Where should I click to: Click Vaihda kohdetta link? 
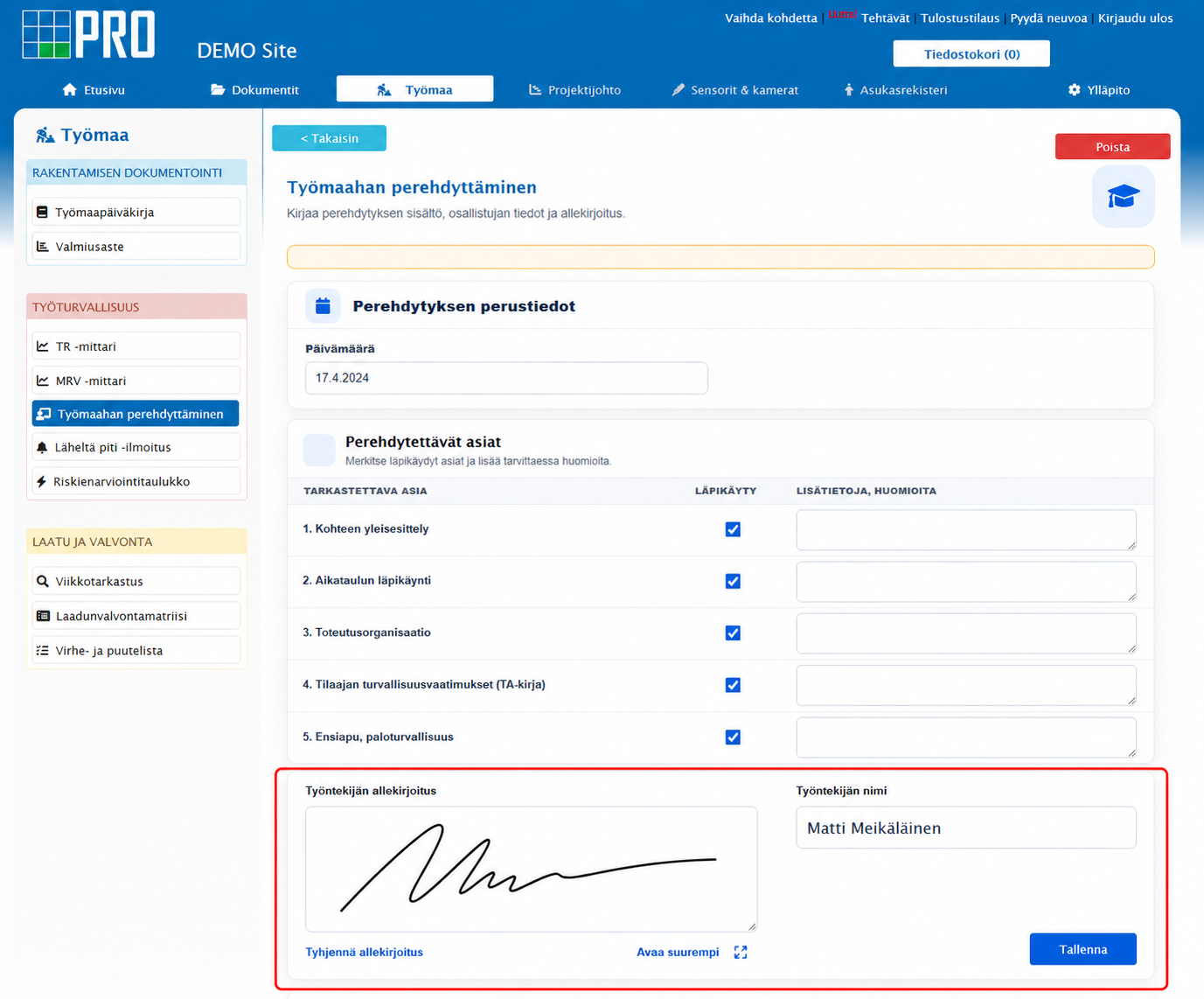click(770, 17)
